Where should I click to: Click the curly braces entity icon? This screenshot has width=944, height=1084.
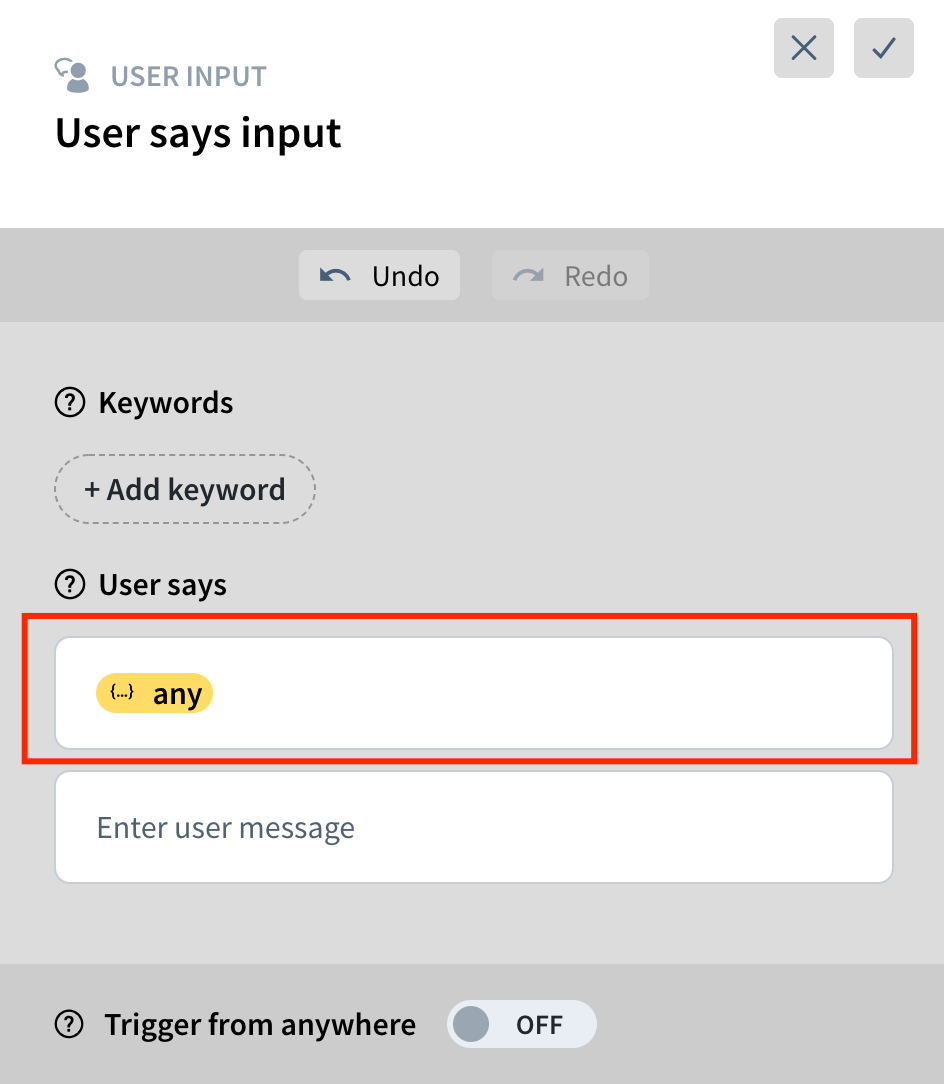(x=122, y=692)
